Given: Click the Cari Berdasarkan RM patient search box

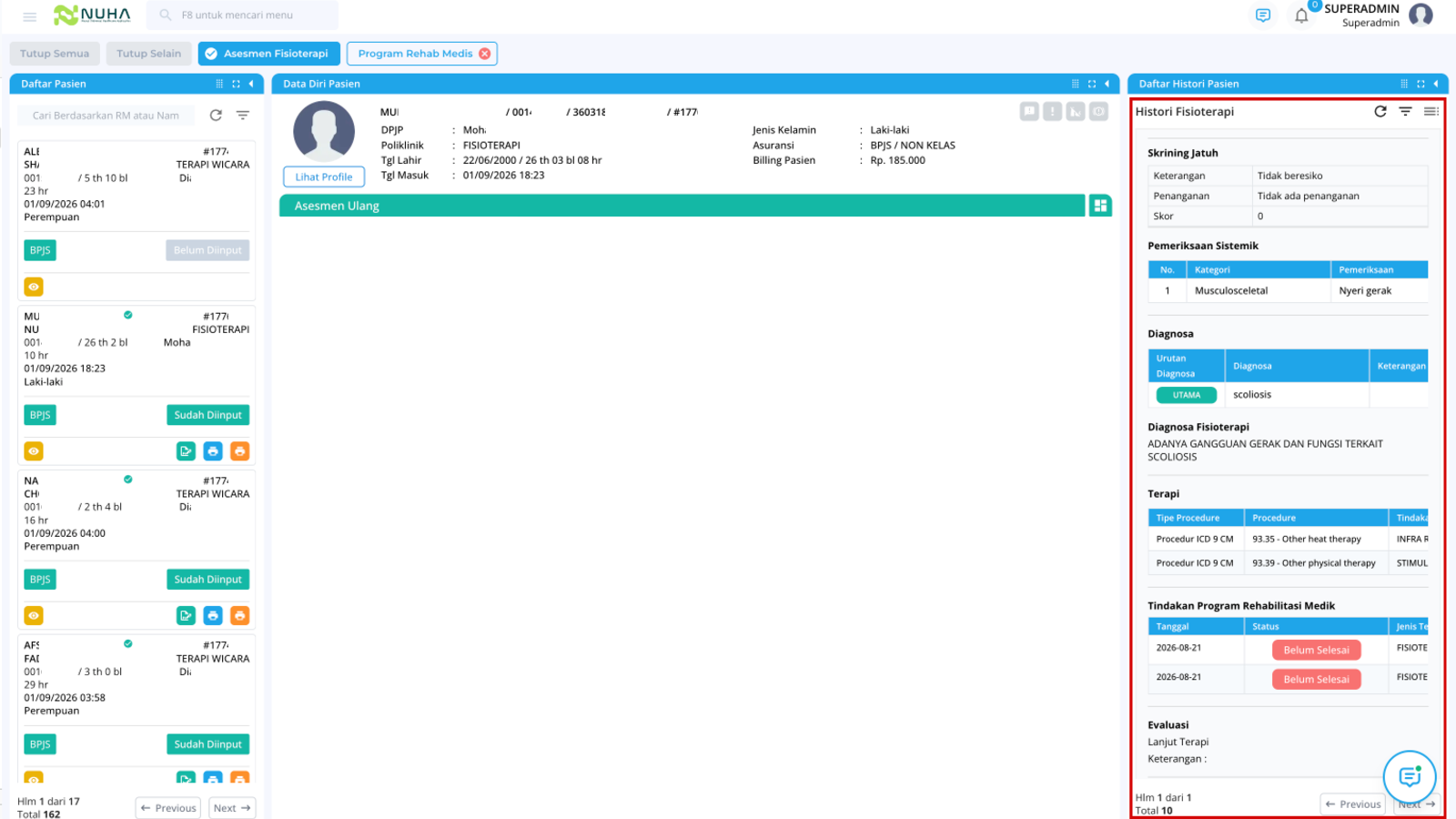Looking at the screenshot, I should click(106, 116).
